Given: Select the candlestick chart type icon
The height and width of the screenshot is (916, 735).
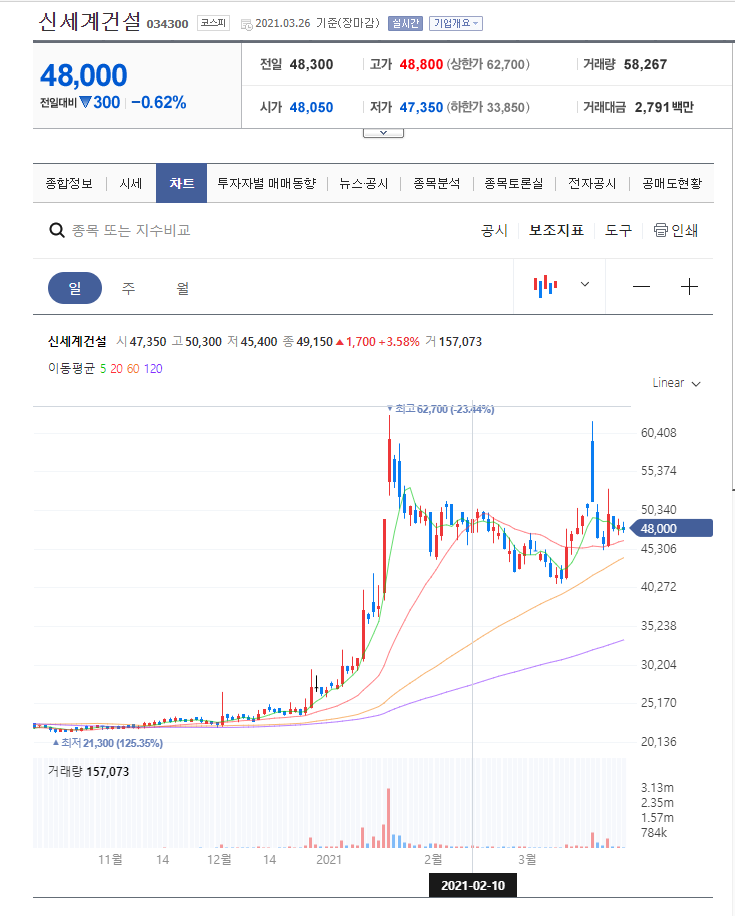Looking at the screenshot, I should pyautogui.click(x=545, y=286).
